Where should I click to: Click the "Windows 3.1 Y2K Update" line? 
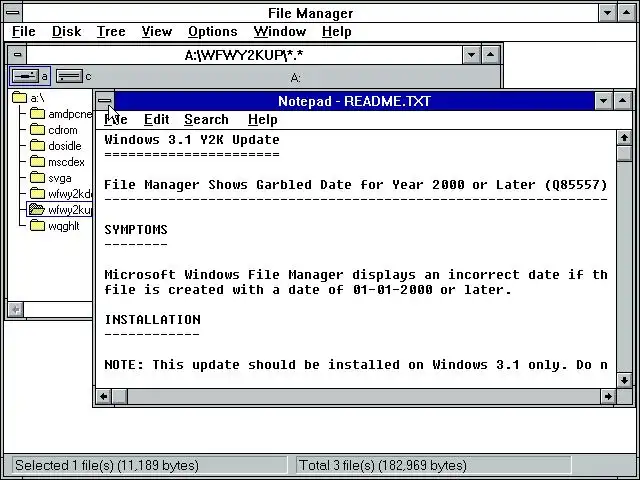click(192, 140)
